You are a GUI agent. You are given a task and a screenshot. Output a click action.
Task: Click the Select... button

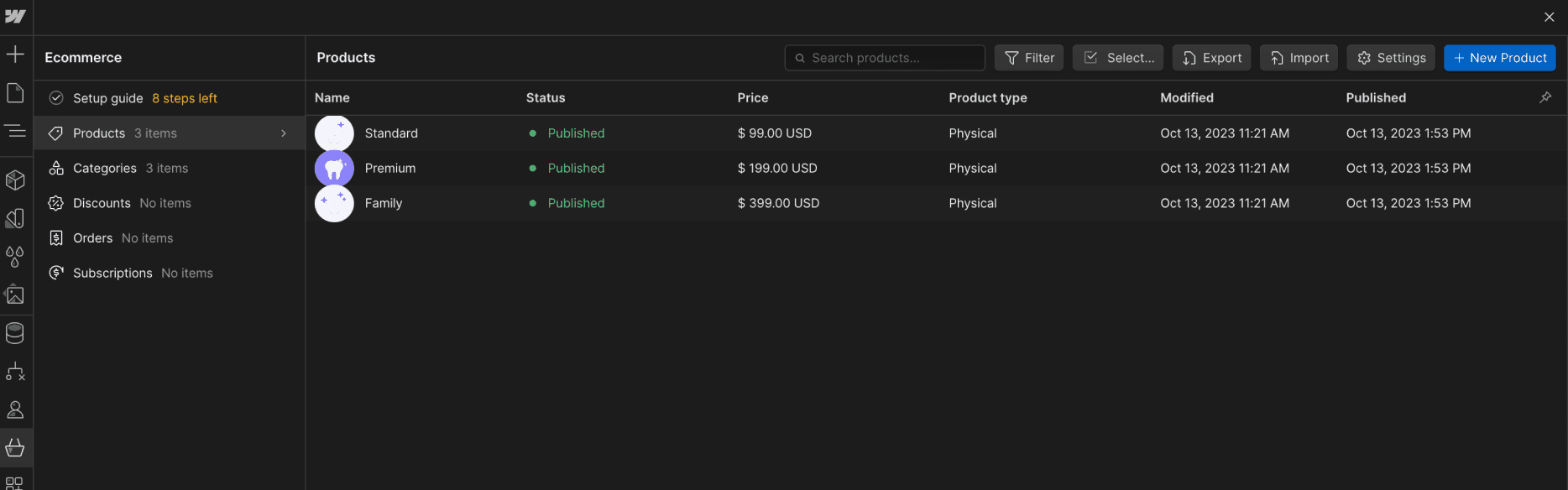[x=1118, y=58]
